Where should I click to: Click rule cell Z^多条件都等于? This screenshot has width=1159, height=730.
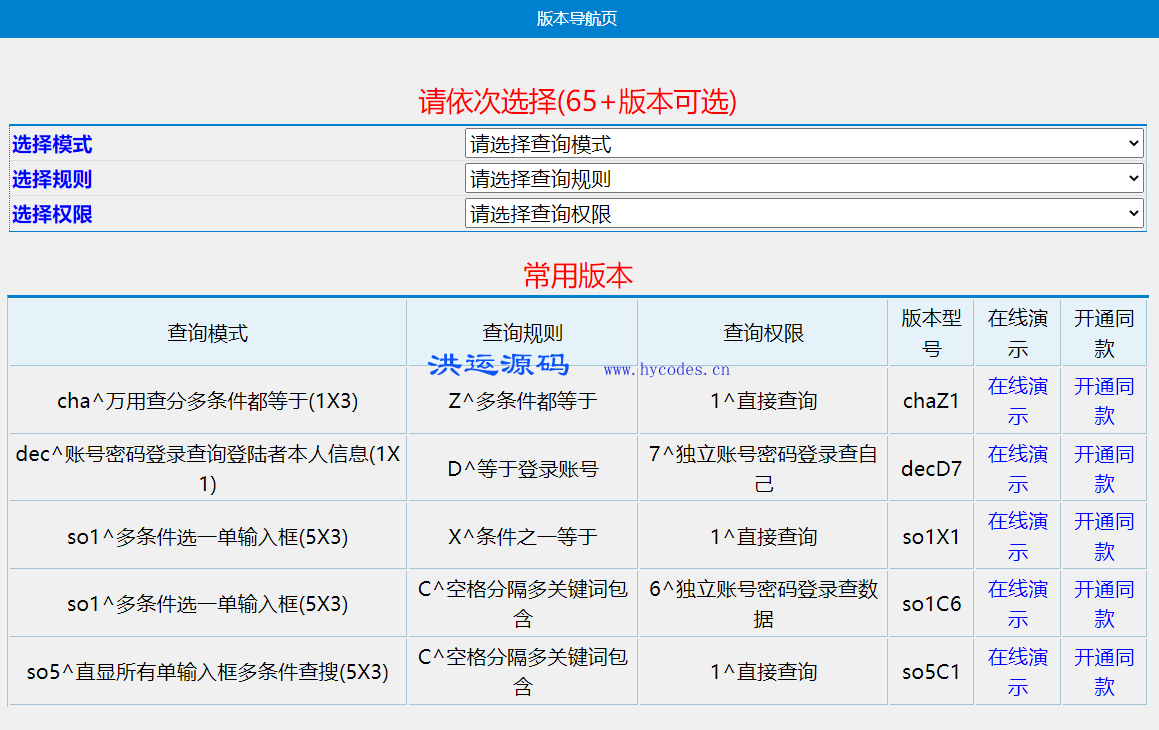tap(523, 400)
